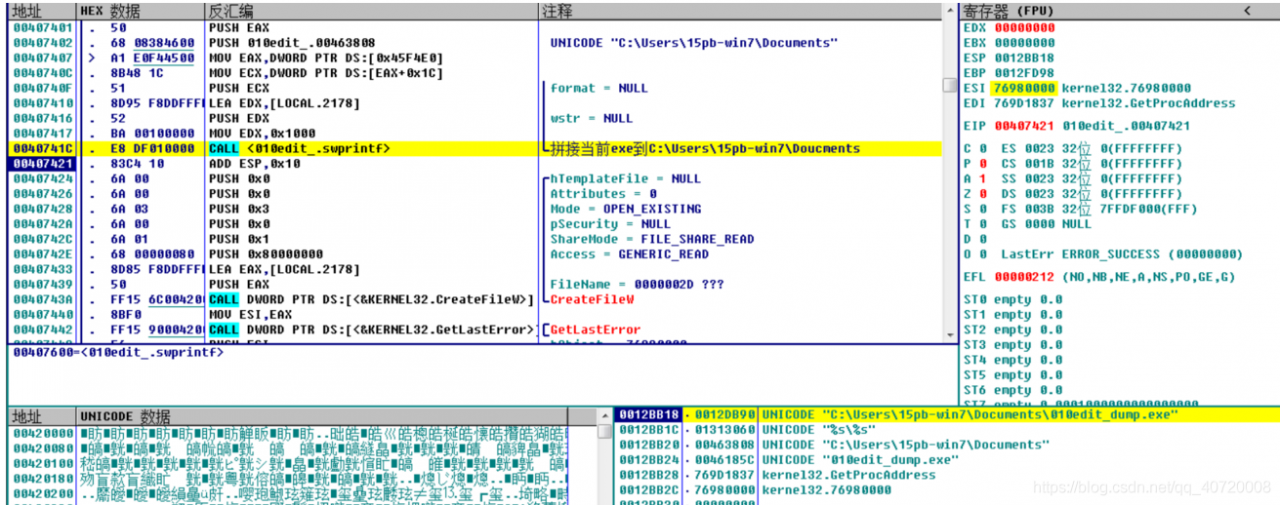Select disassembly row at address 00407407
Screen dimensions: 1280x505
click(x=475, y=58)
